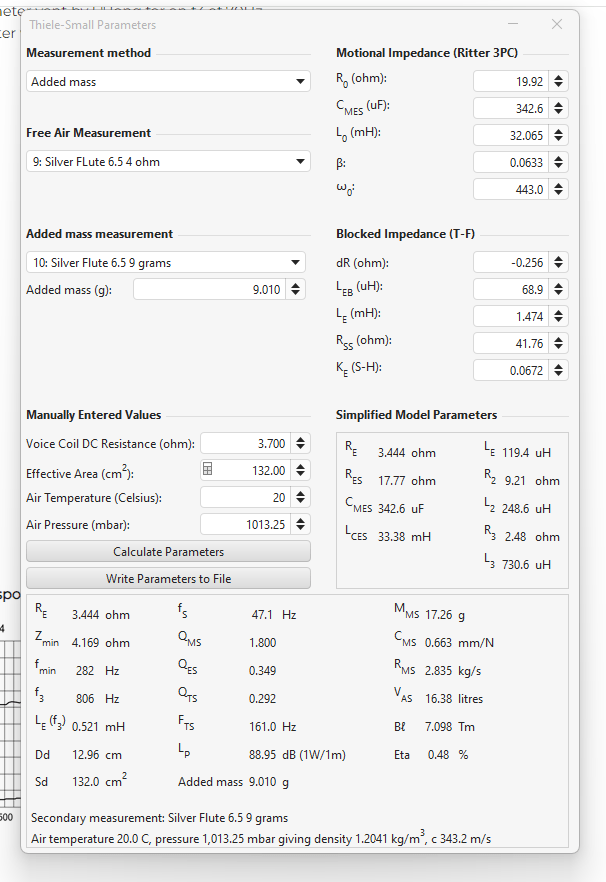This screenshot has height=882, width=606.
Task: Click the dR (ohm) stepper arrows
Action: 558,263
